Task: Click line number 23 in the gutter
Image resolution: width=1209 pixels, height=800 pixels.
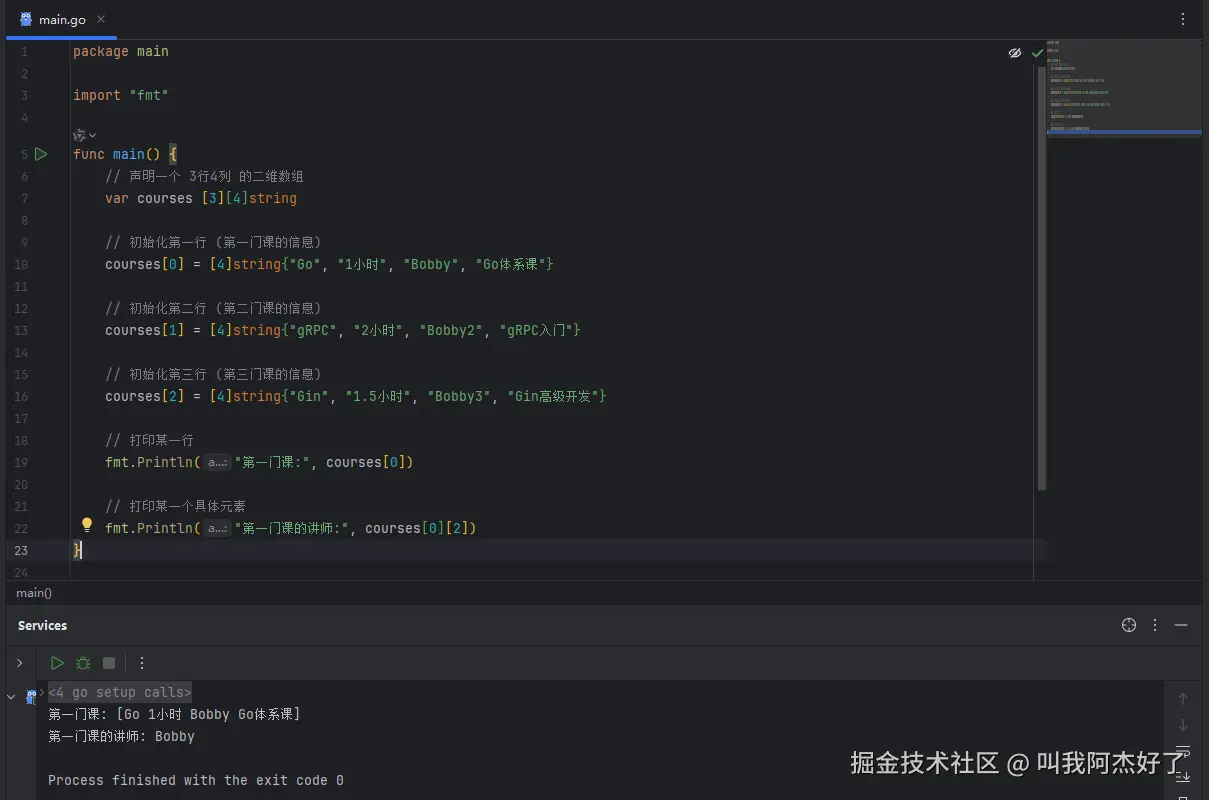Action: [20, 550]
